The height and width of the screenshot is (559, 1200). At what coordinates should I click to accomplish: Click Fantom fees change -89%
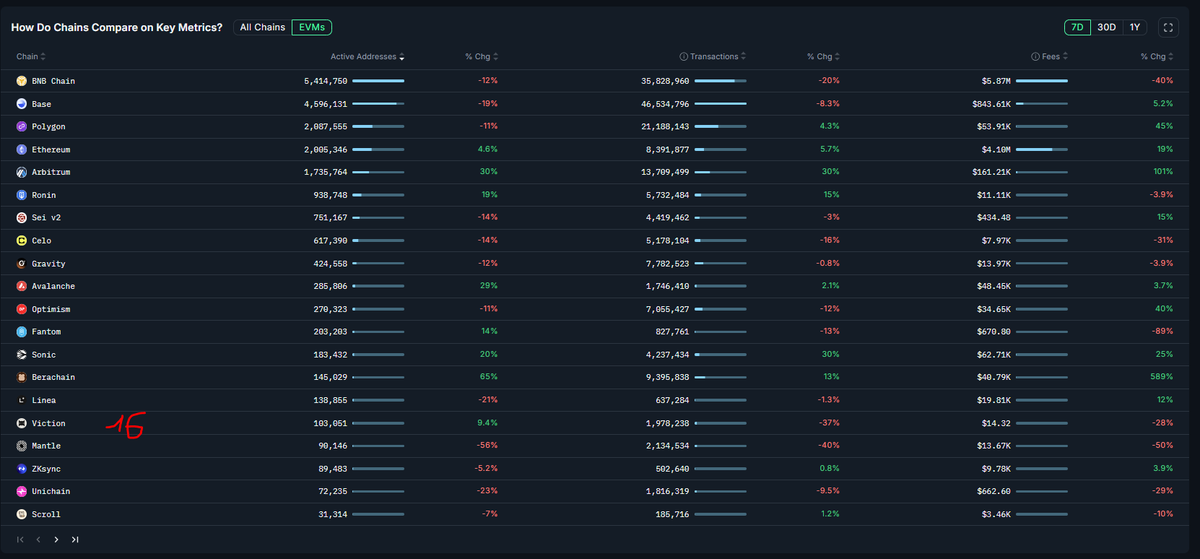[1162, 332]
